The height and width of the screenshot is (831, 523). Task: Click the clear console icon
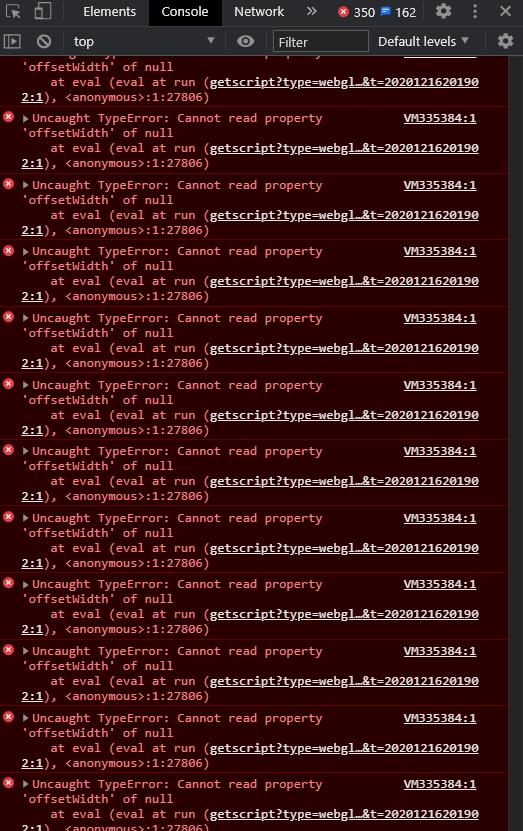(44, 41)
